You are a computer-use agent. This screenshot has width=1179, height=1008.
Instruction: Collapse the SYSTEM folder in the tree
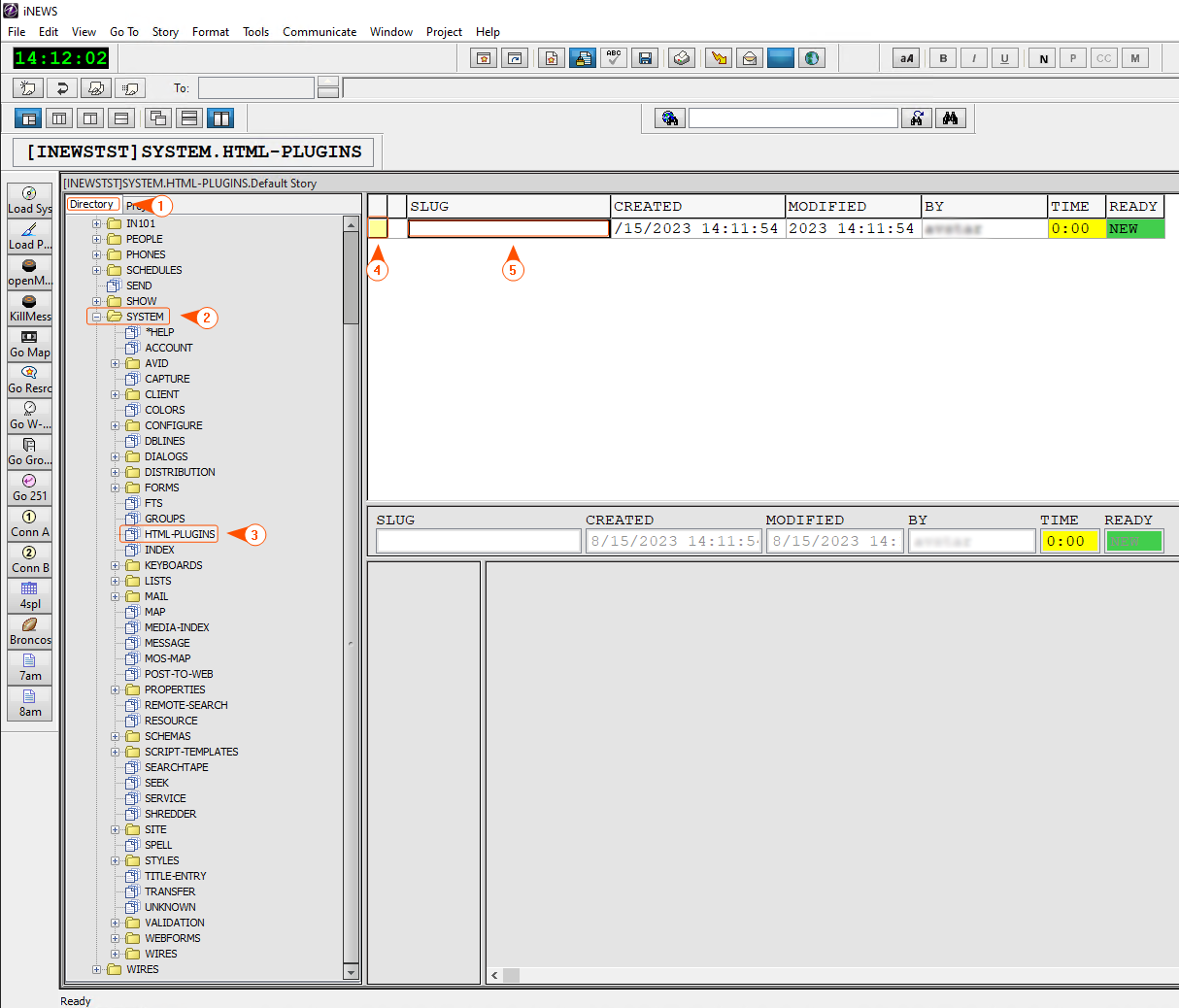click(96, 317)
